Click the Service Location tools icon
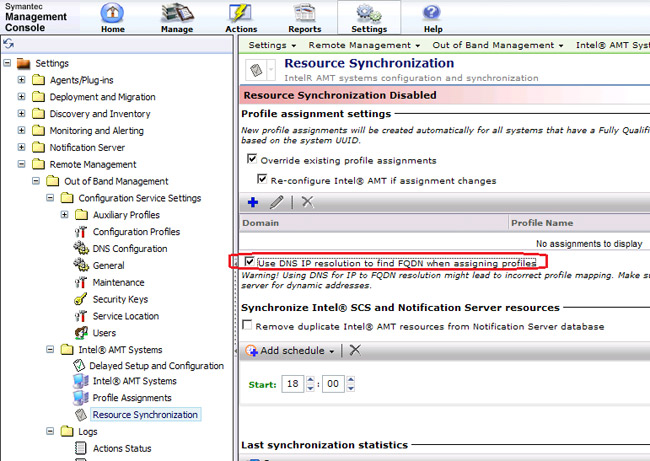Screen dimensions: 650x461 [80, 316]
